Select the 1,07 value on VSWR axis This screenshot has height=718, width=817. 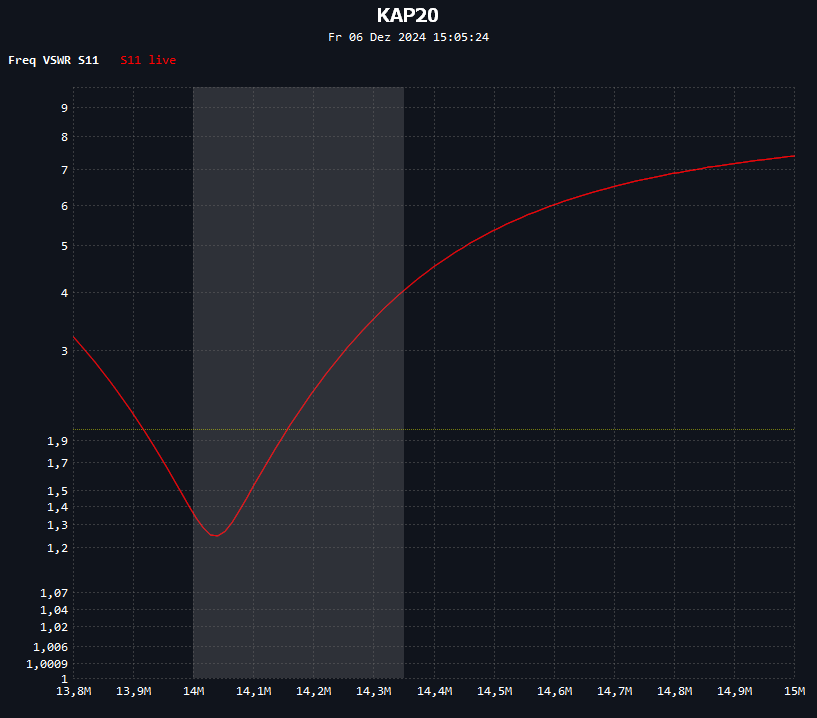(x=53, y=593)
